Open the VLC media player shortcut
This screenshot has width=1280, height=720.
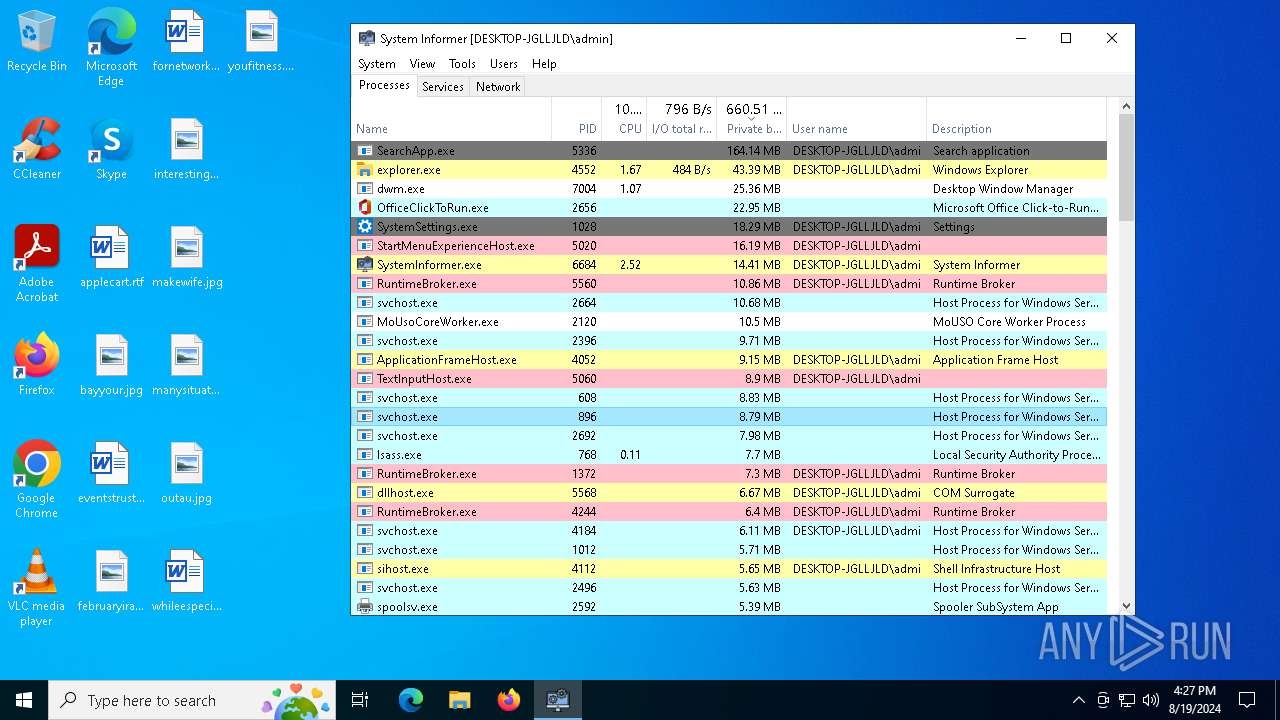click(x=37, y=588)
